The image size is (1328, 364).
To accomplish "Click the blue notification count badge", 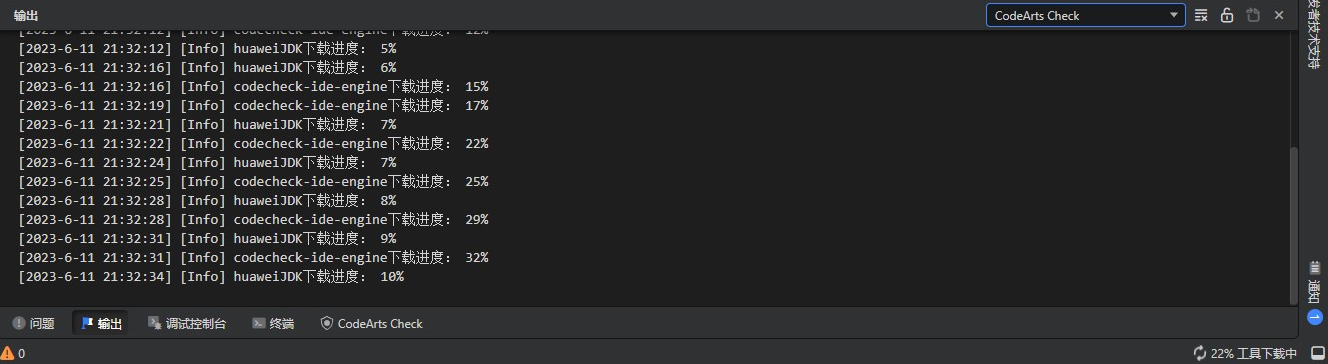I will pos(1315,317).
